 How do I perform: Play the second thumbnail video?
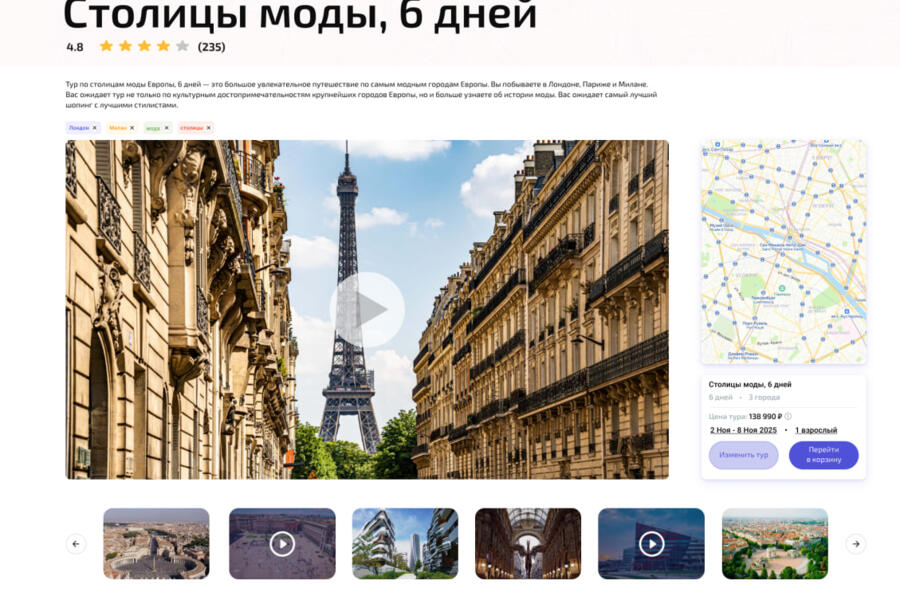pos(282,543)
